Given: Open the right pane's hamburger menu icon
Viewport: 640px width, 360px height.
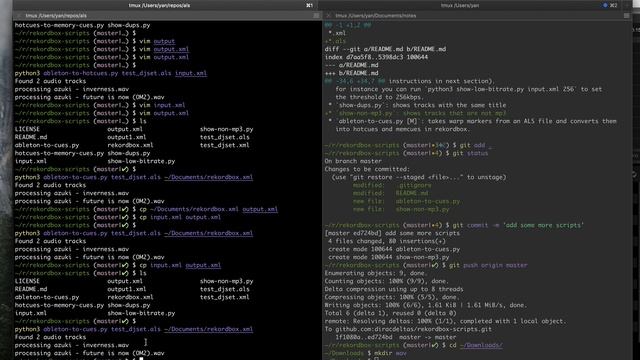Looking at the screenshot, I should click(627, 16).
